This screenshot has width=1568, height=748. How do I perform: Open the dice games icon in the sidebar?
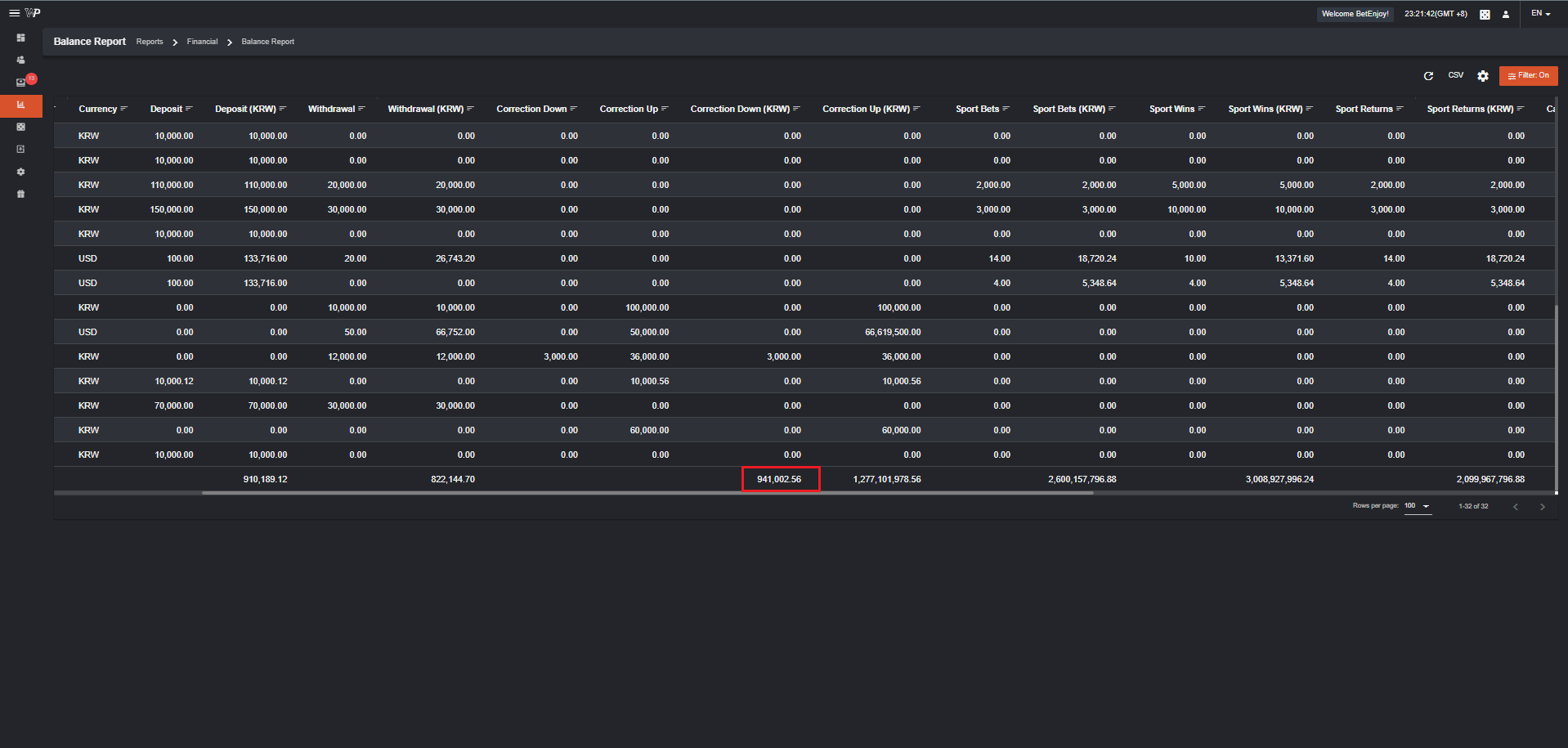[21, 127]
